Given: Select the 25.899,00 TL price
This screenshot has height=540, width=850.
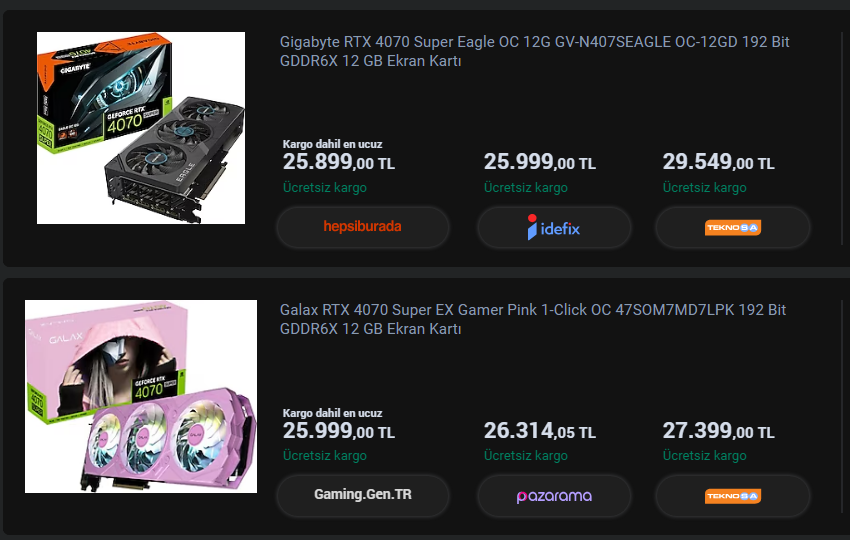Looking at the screenshot, I should click(x=338, y=163).
